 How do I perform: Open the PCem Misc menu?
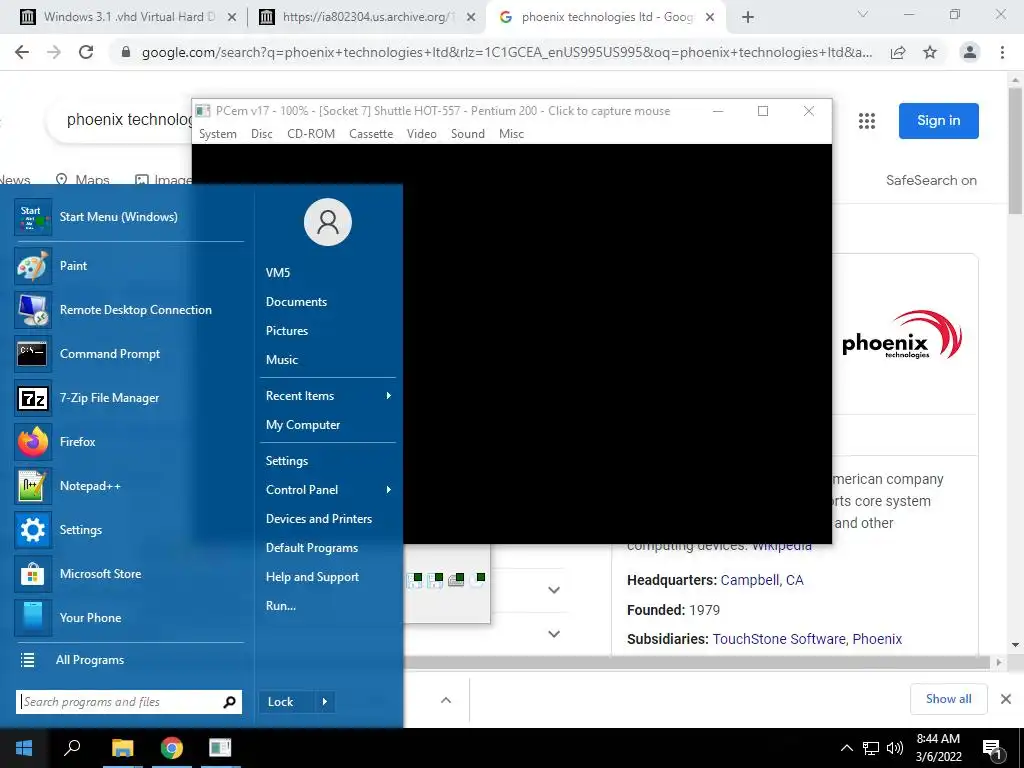point(511,134)
